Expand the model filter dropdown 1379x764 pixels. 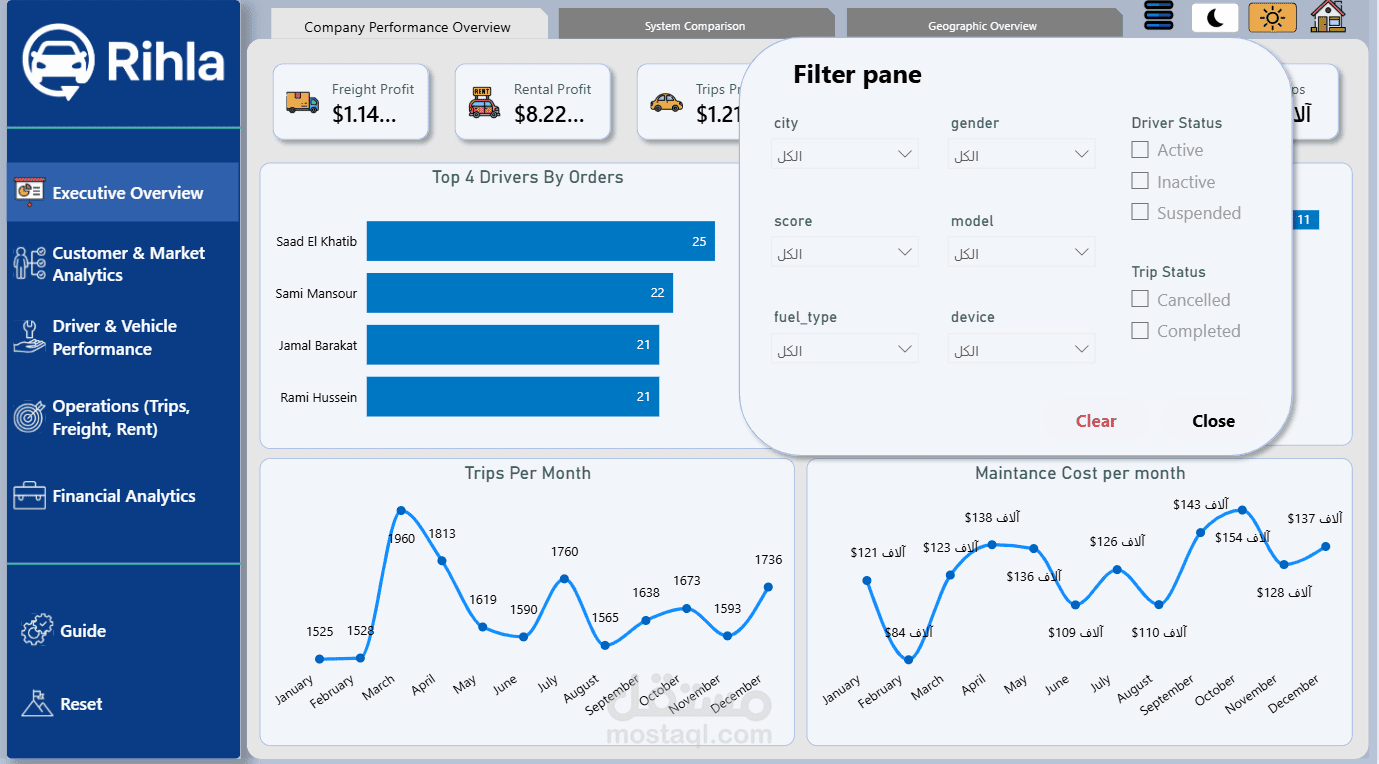1022,253
